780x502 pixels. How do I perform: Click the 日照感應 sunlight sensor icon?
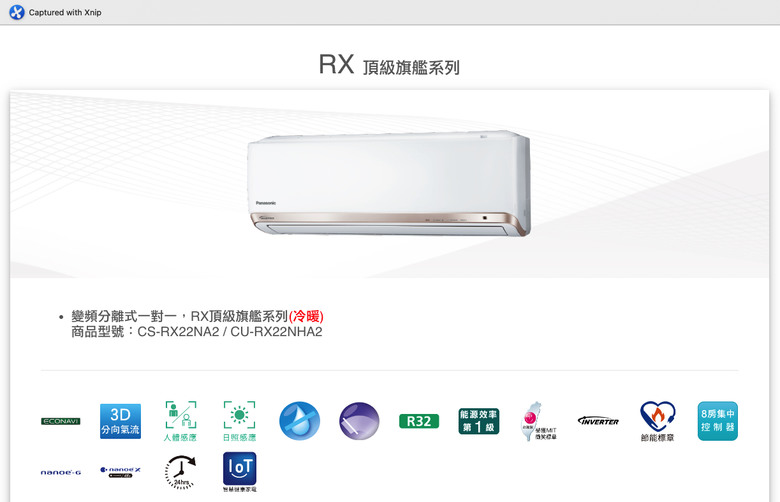[x=240, y=421]
